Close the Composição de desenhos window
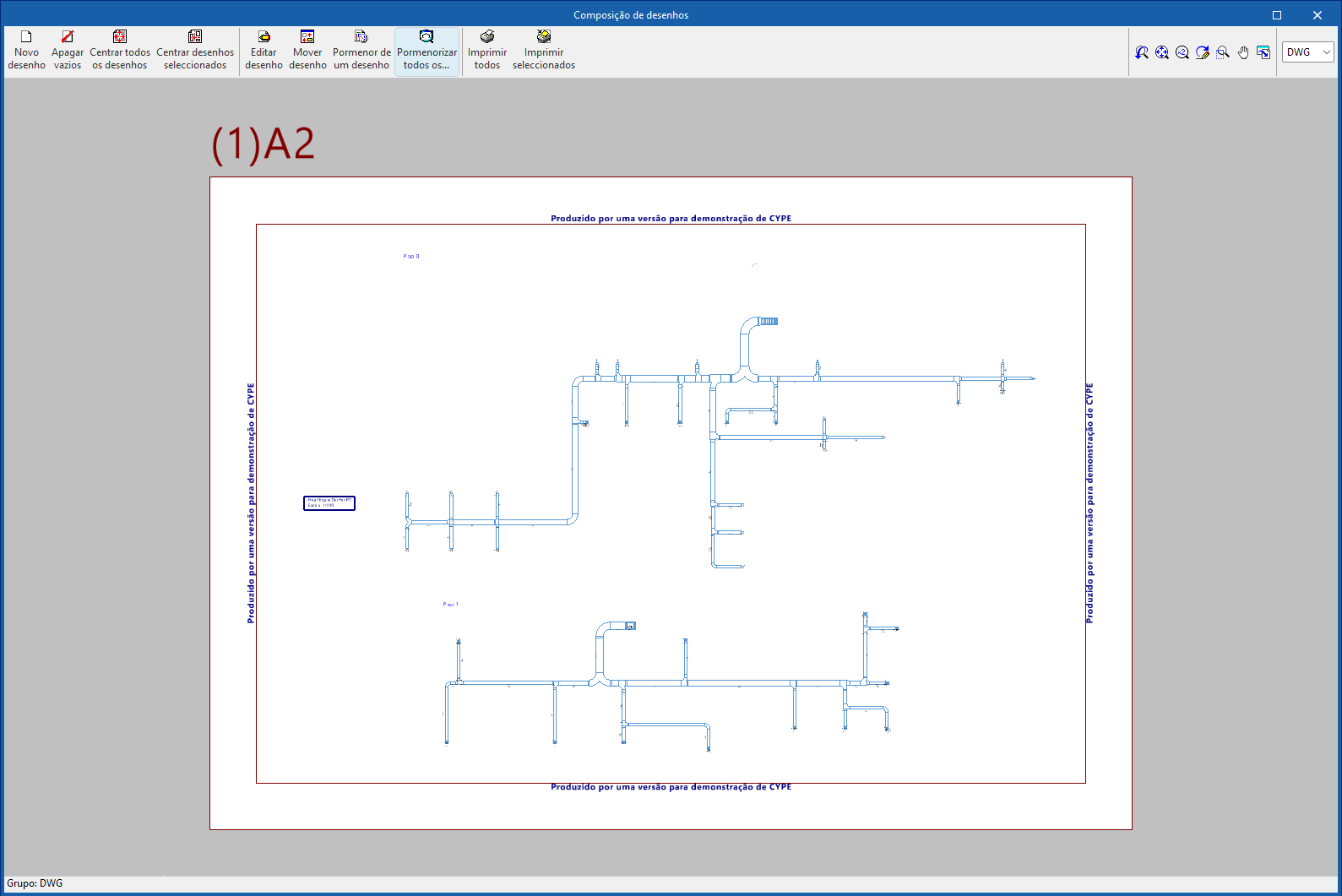 coord(1318,15)
